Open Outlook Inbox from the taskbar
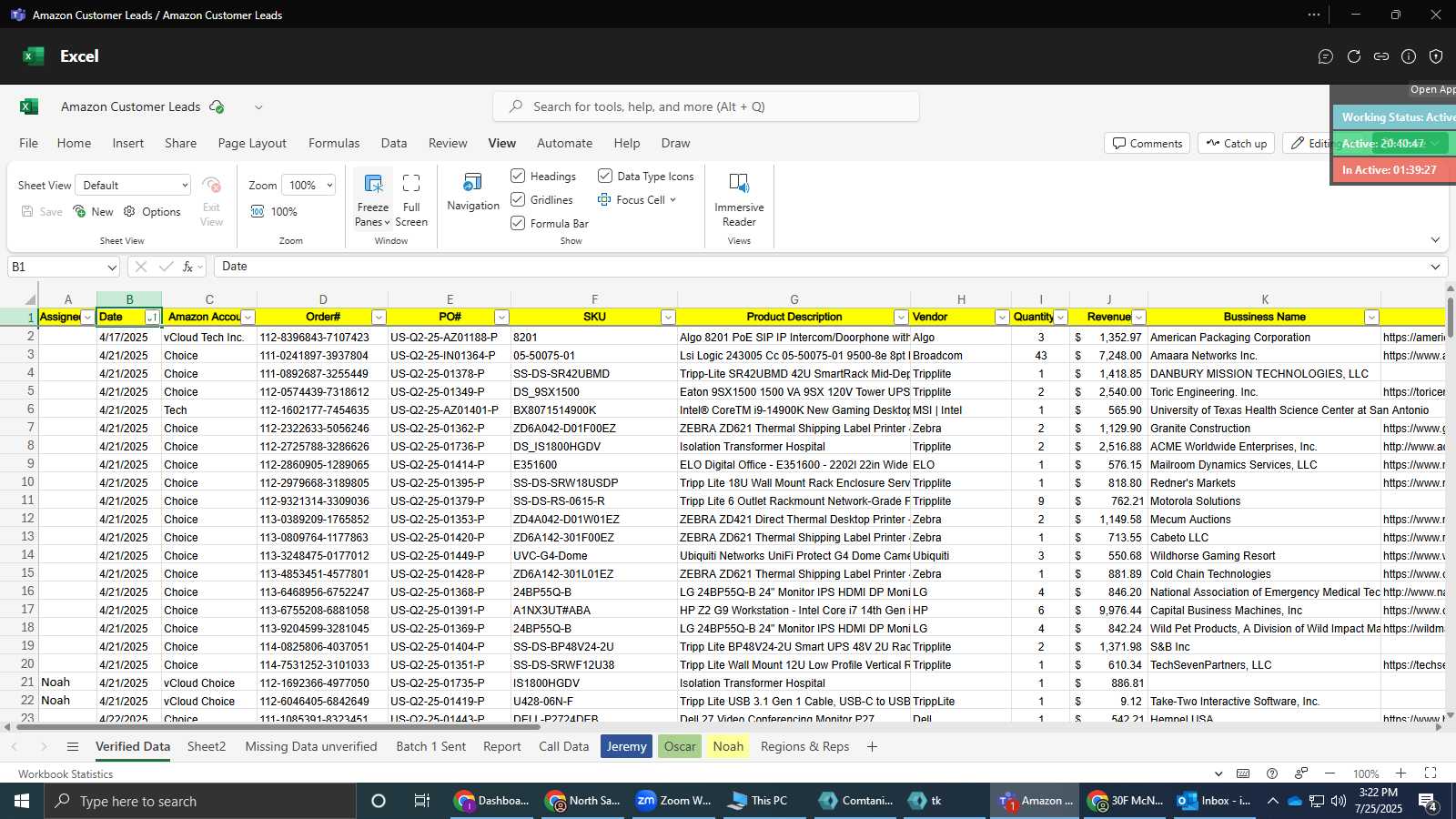Screen dimensions: 1456x819 tap(1215, 801)
